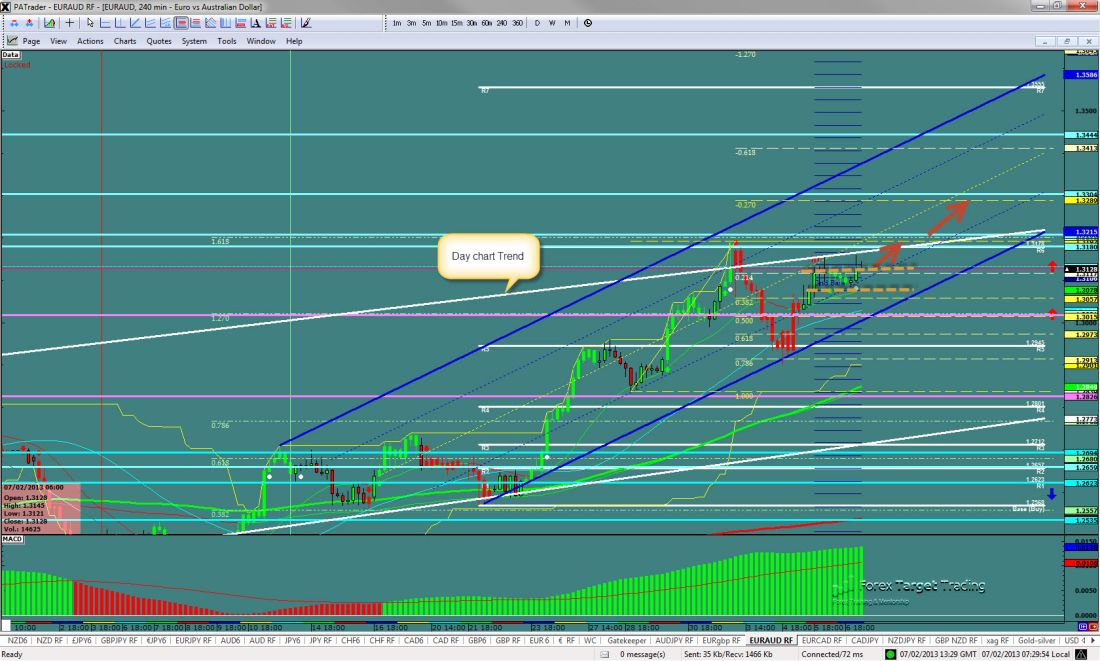Click the MACD indicator panel label
This screenshot has height=661, width=1100.
(x=13, y=539)
